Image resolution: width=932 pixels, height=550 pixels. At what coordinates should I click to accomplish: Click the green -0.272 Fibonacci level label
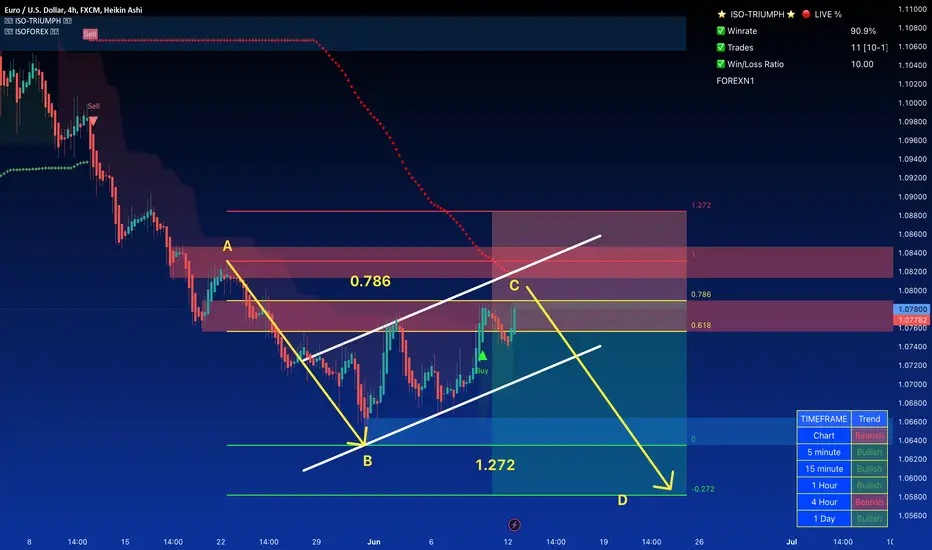703,489
